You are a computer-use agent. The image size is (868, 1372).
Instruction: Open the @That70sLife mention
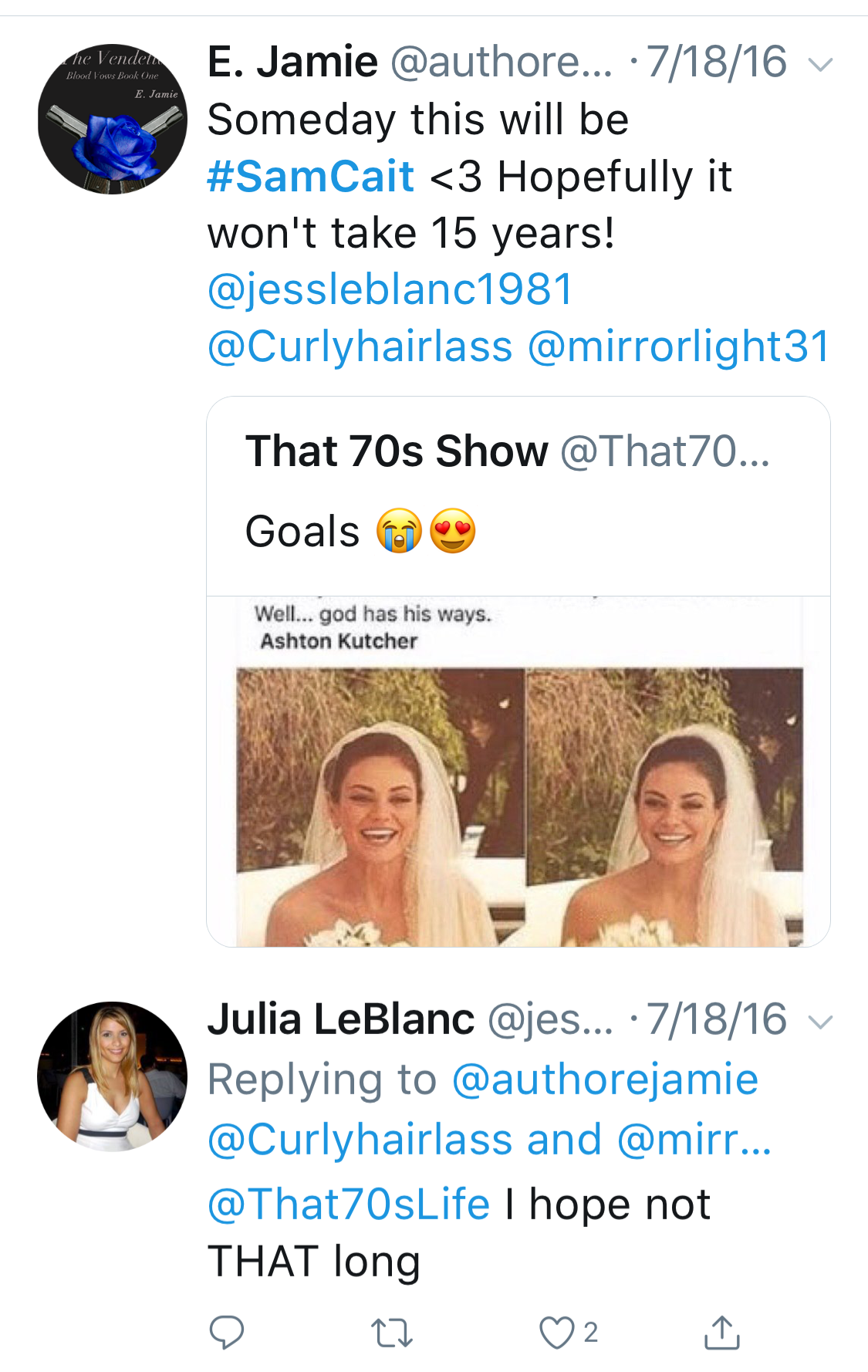point(349,1205)
